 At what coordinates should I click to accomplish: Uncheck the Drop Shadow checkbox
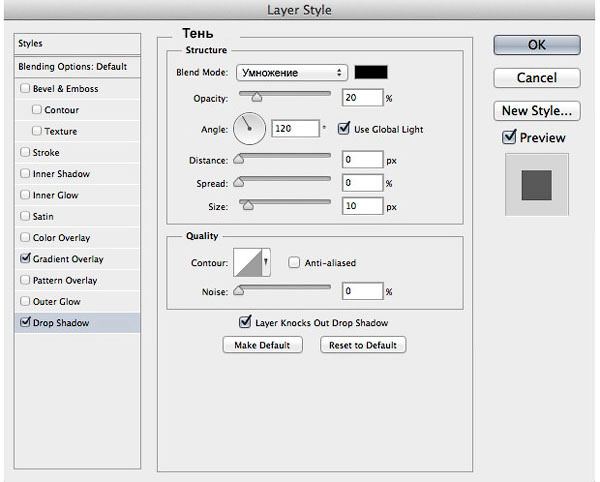[25, 322]
